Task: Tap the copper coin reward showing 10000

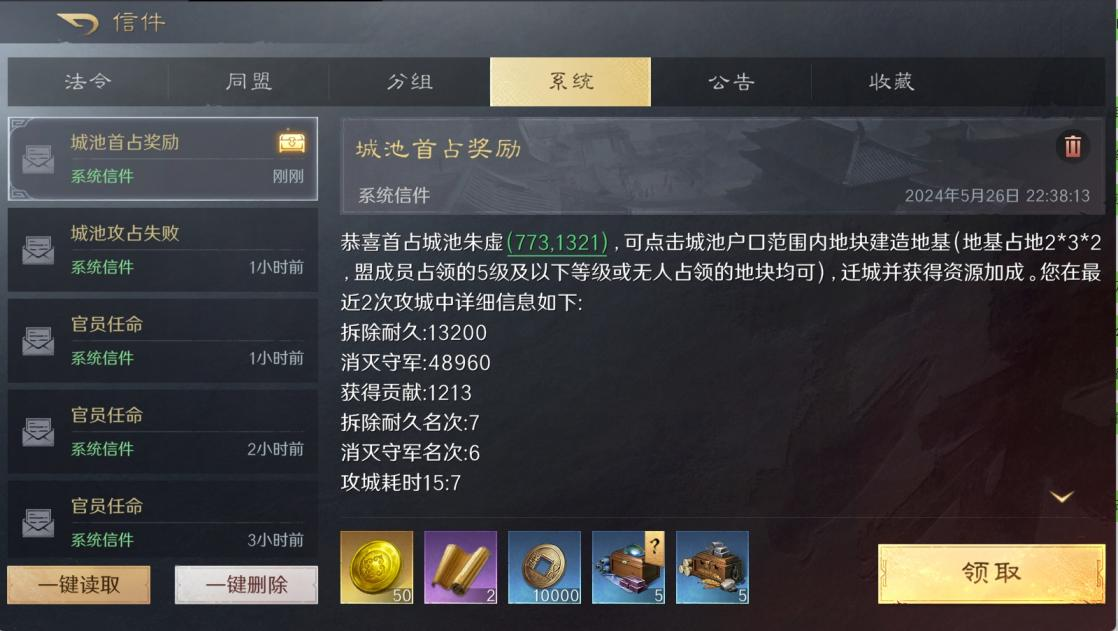Action: 544,567
